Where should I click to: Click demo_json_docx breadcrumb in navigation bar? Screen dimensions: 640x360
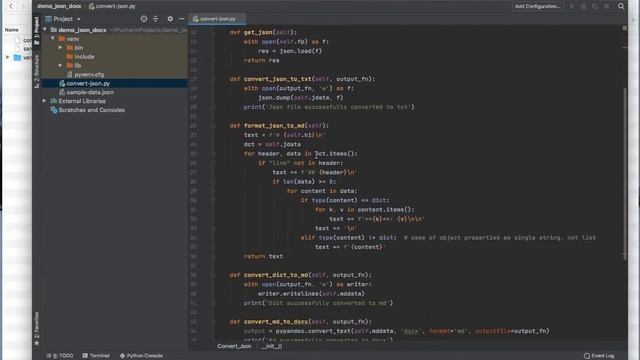pyautogui.click(x=59, y=6)
